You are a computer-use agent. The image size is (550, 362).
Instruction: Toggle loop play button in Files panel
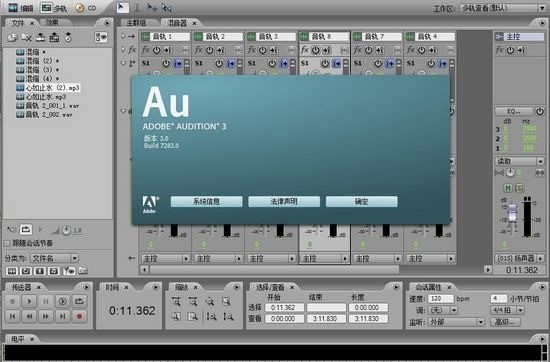[x=26, y=230]
